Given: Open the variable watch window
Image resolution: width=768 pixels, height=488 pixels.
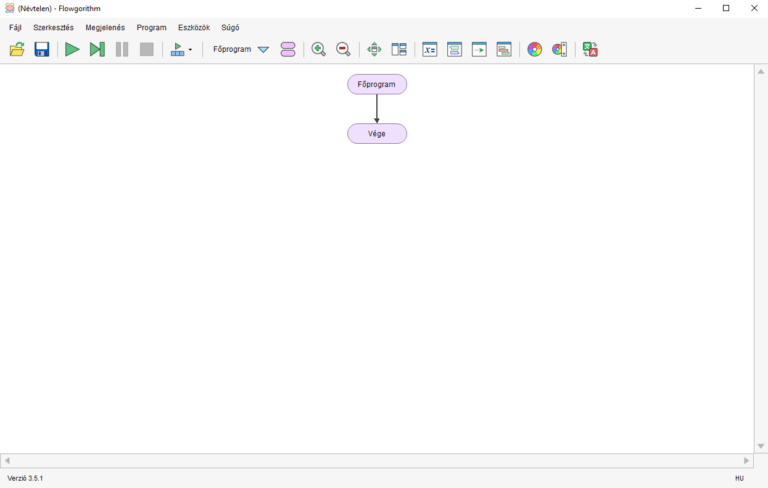Looking at the screenshot, I should pyautogui.click(x=430, y=49).
